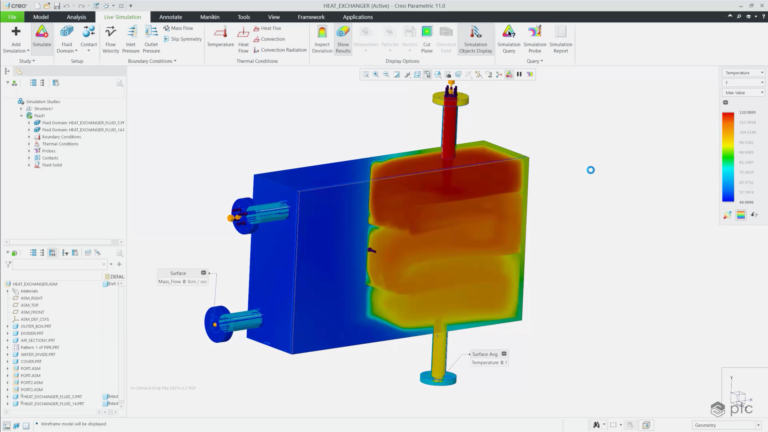This screenshot has width=768, height=432.
Task: Toggle Simulation Objects Display
Action: pos(476,39)
